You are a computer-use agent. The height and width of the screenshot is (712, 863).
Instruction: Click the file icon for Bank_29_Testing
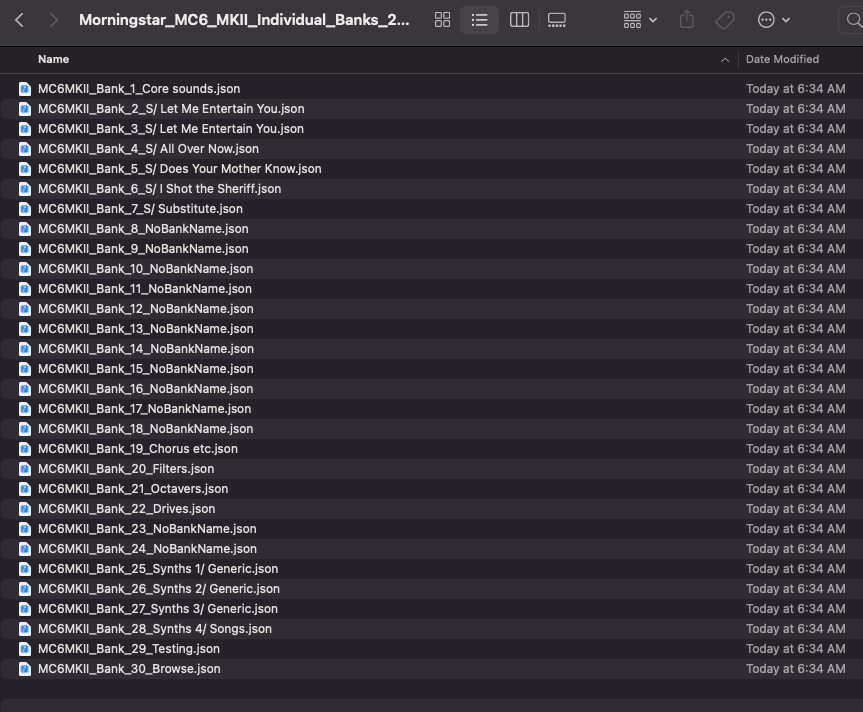pos(25,649)
